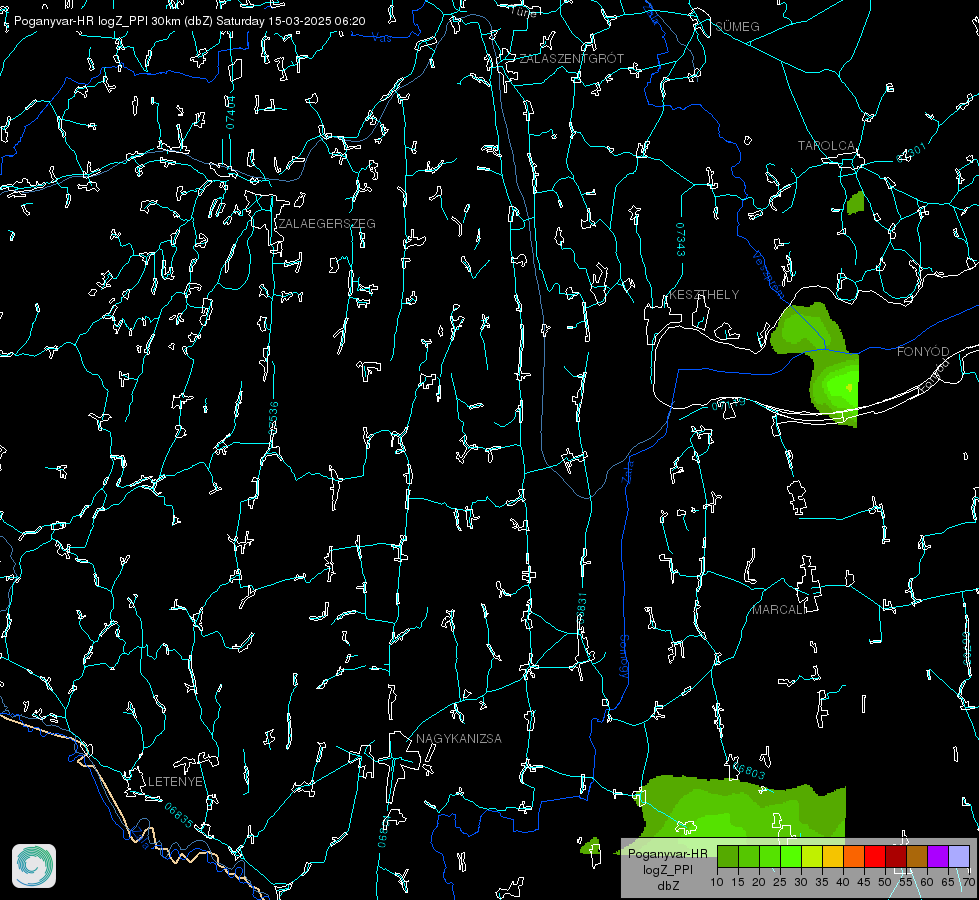Click the legend scale value 25
This screenshot has height=900, width=979.
pyautogui.click(x=780, y=882)
